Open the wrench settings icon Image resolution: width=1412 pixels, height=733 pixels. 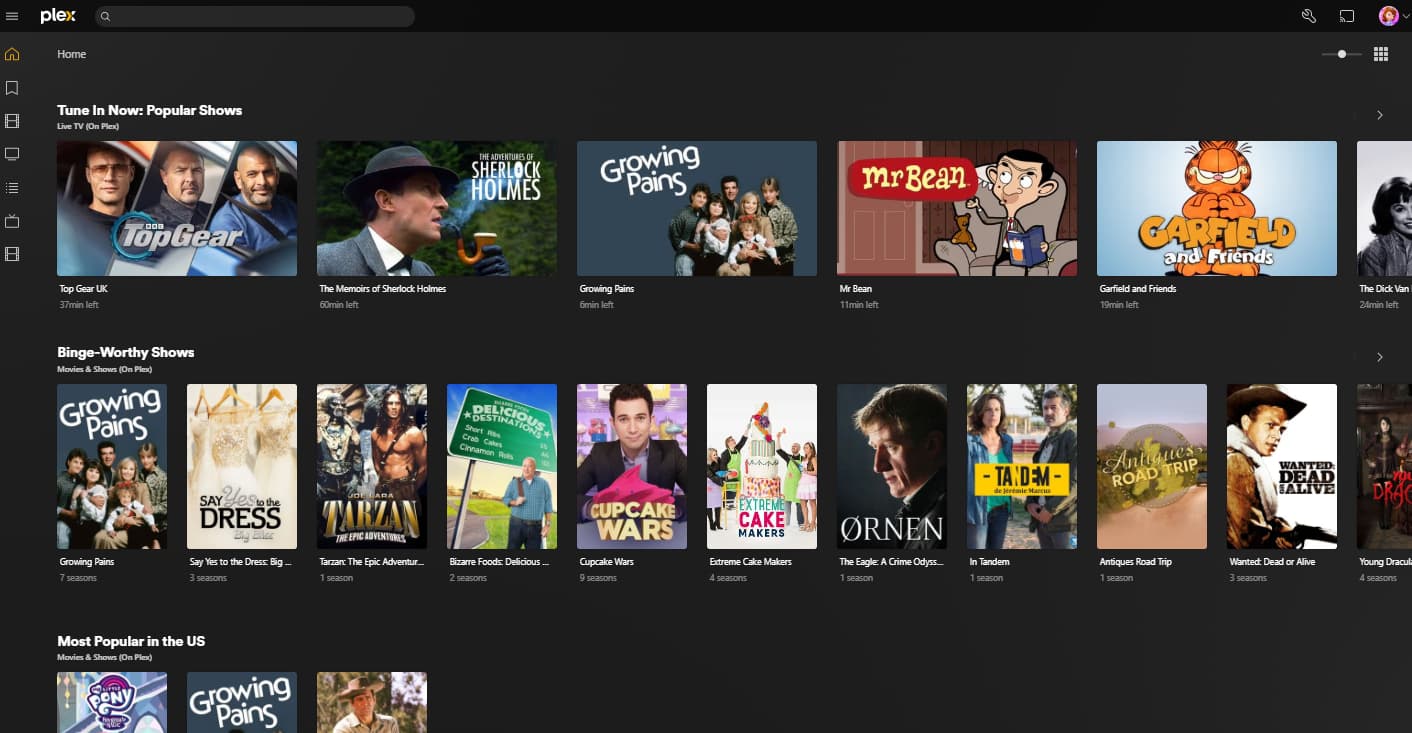(x=1309, y=16)
